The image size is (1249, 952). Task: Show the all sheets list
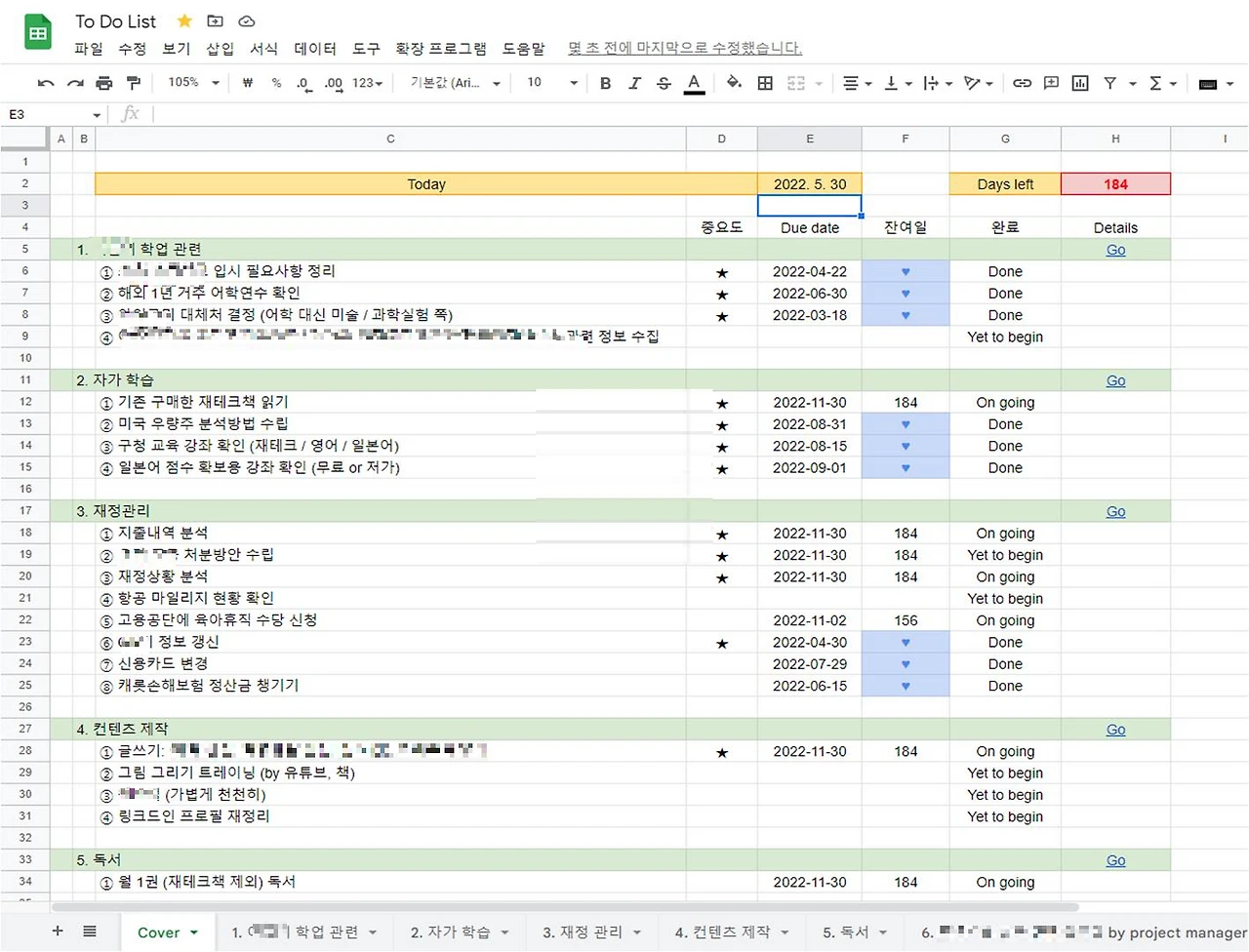89,932
